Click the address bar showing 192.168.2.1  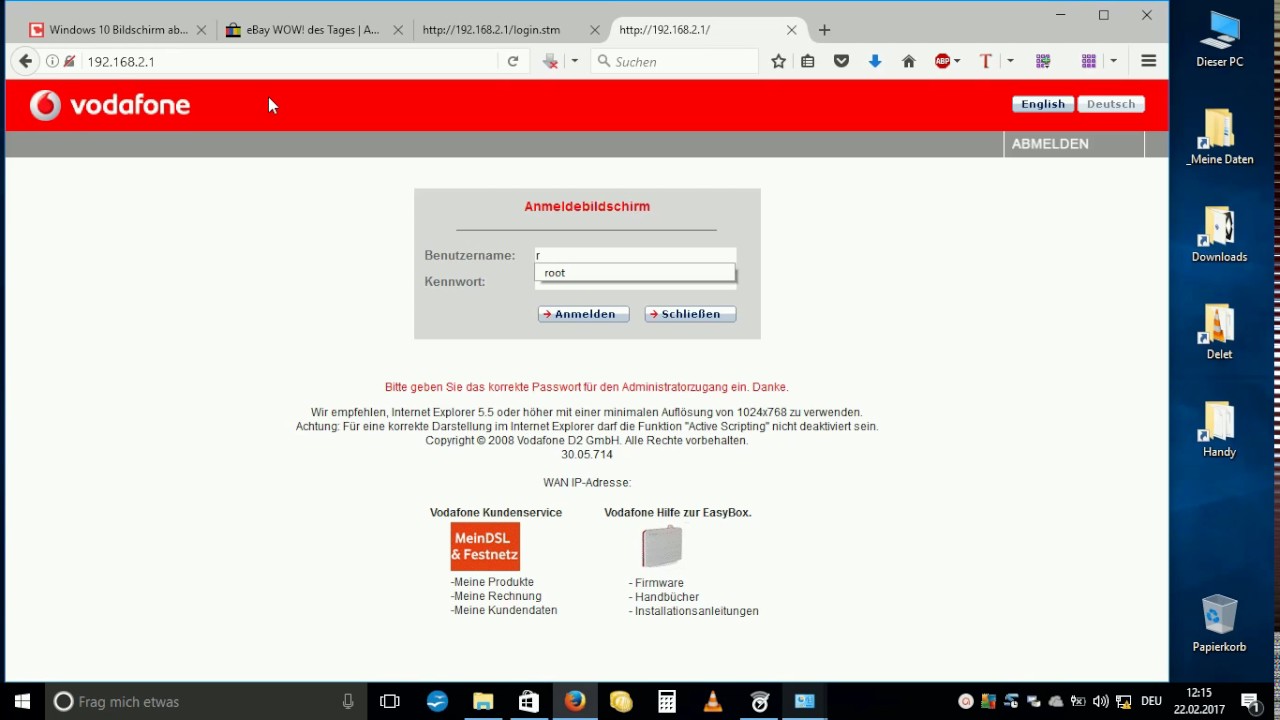(290, 61)
